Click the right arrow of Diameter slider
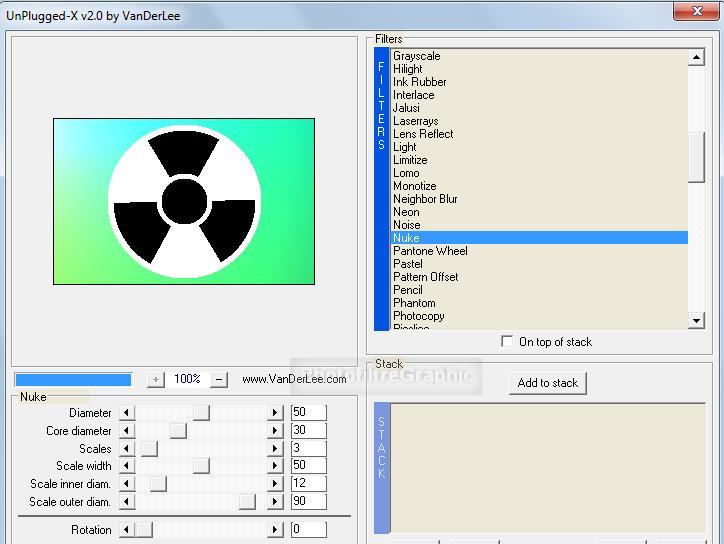 tap(275, 412)
